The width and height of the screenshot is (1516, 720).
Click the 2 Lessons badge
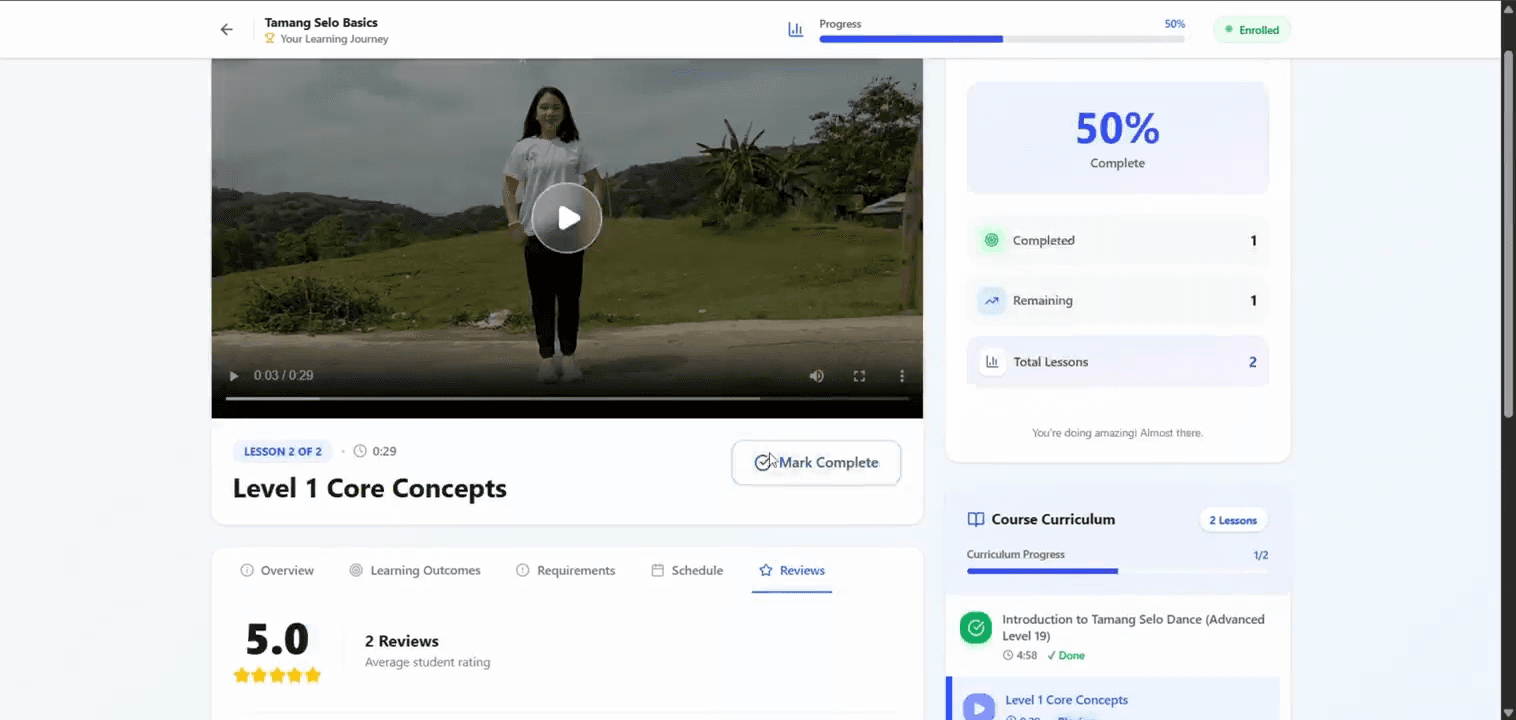(1233, 520)
